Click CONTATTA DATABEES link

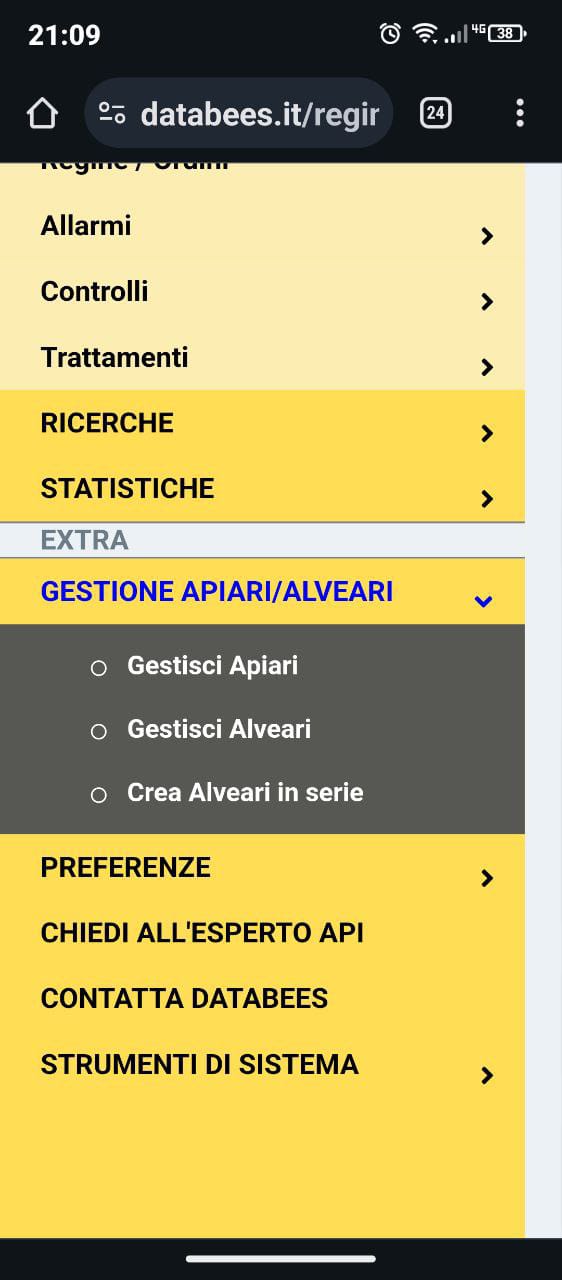pyautogui.click(x=184, y=999)
